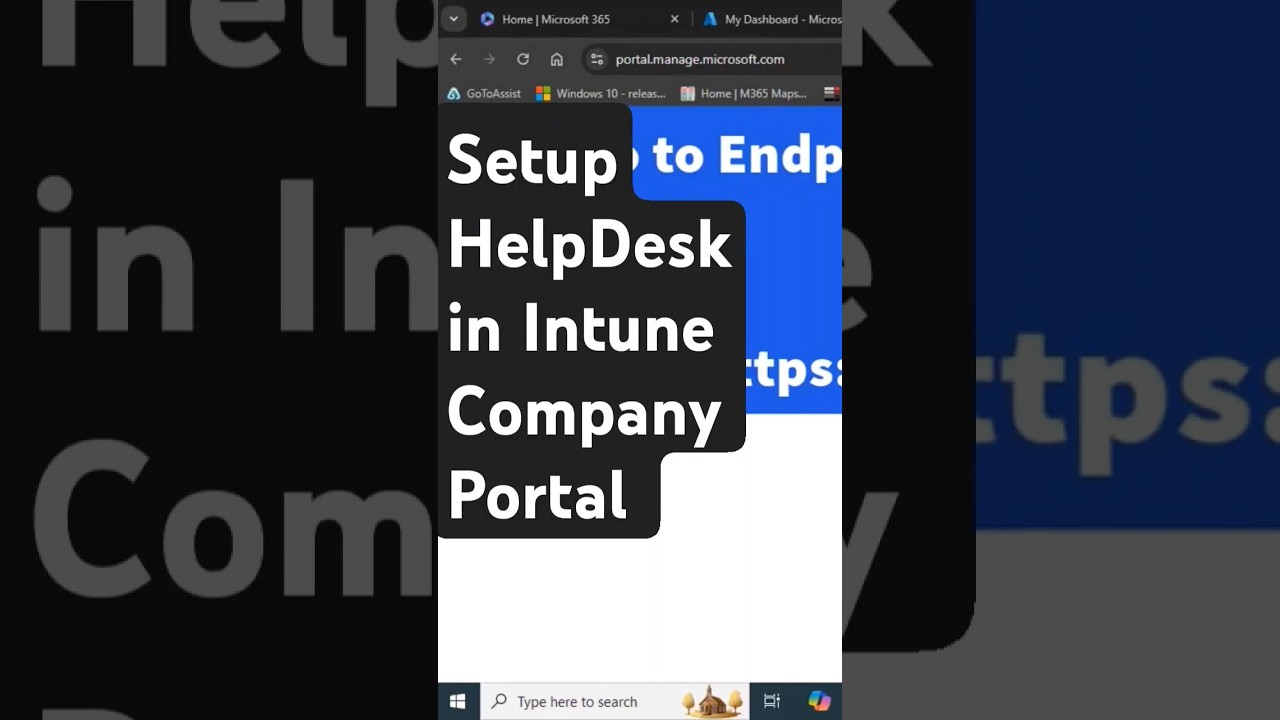
Task: Click the browser forward arrow
Action: [x=489, y=59]
